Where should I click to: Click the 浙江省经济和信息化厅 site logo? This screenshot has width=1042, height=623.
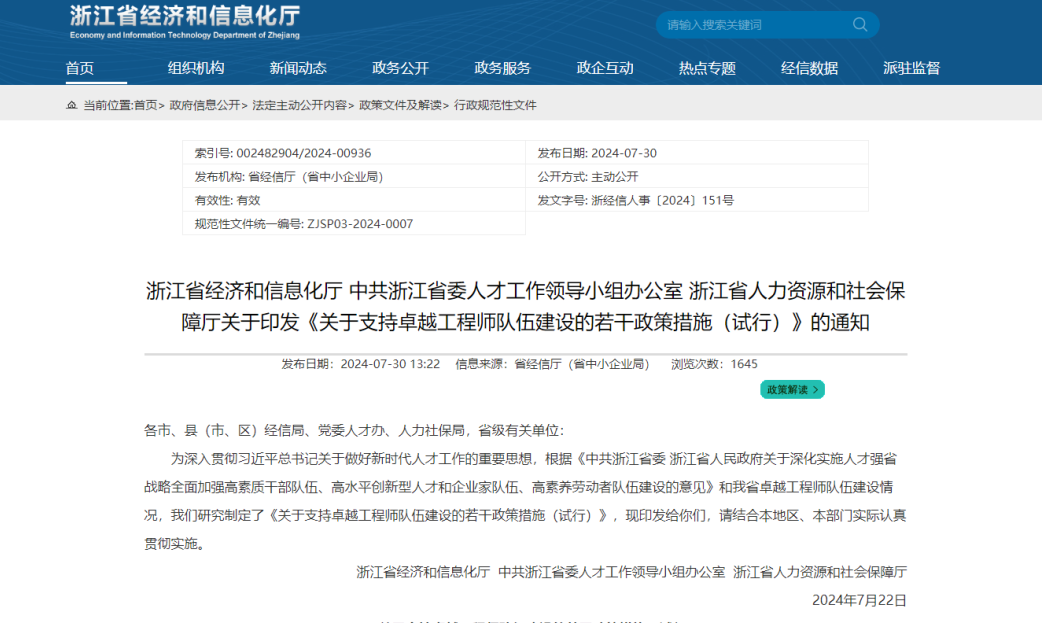[x=184, y=21]
